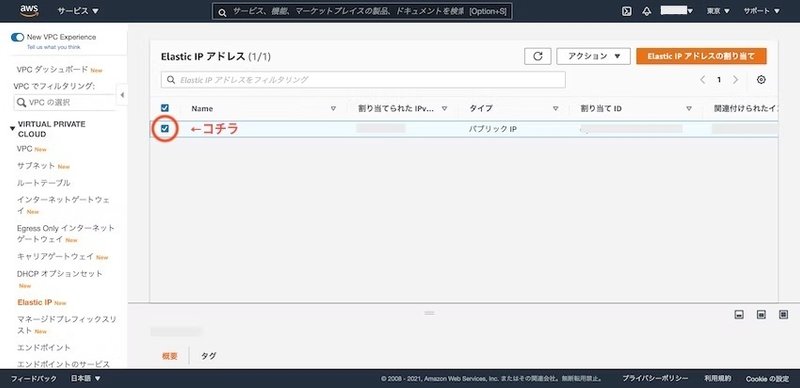Viewport: 800px width, 388px height.
Task: Open the notifications bell icon
Action: tap(647, 11)
